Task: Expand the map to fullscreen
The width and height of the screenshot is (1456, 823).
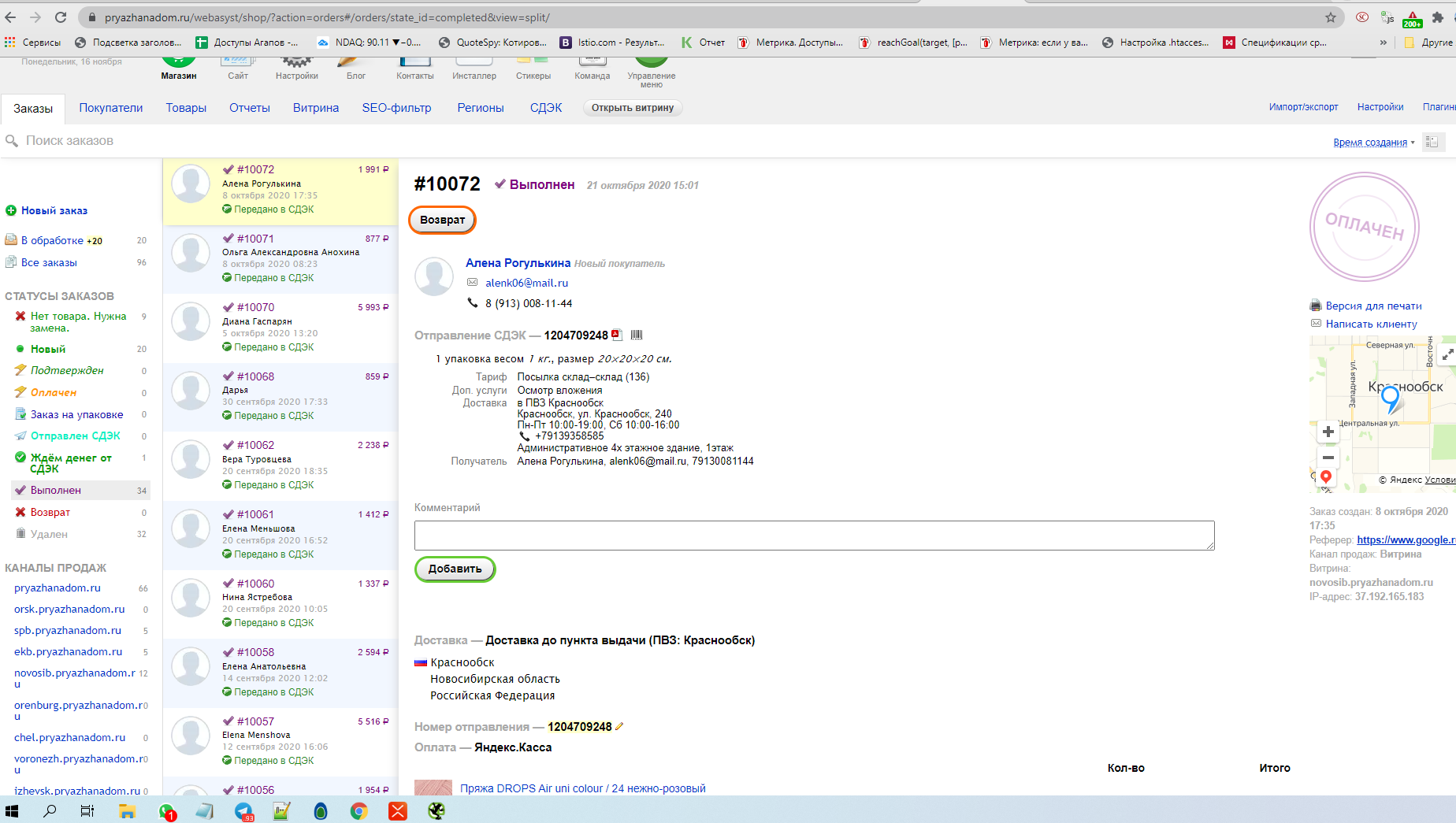Action: [1447, 354]
